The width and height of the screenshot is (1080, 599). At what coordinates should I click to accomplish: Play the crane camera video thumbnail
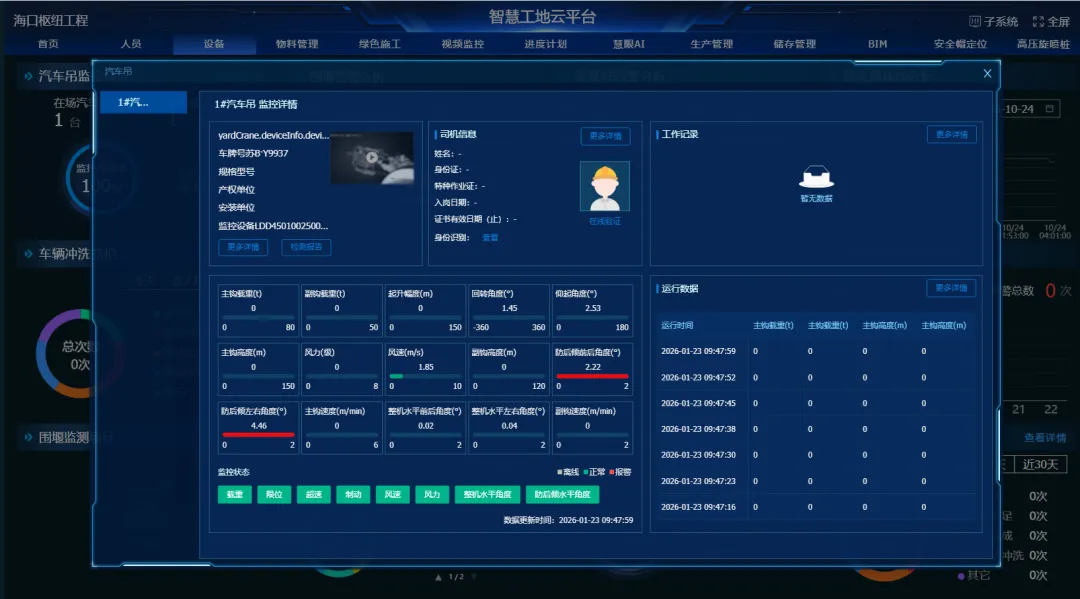(372, 157)
